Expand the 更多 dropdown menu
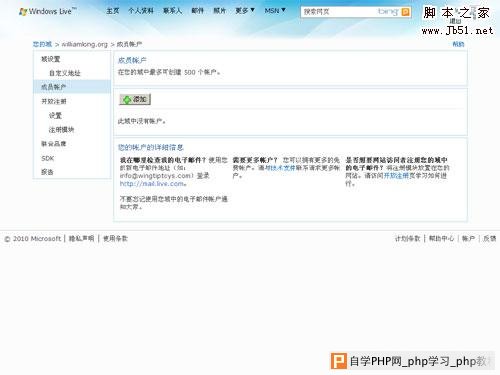 pyautogui.click(x=245, y=11)
